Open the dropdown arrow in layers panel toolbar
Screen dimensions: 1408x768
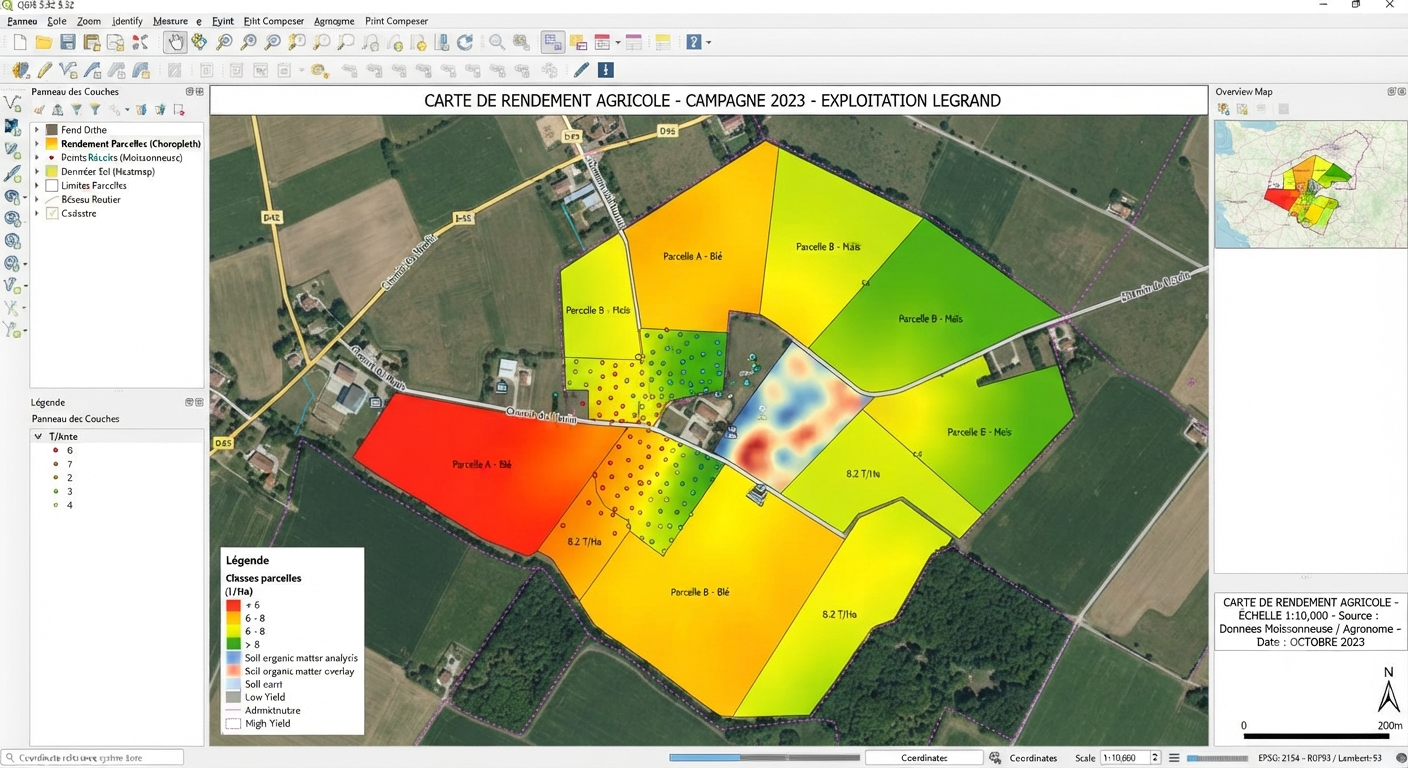coord(127,110)
